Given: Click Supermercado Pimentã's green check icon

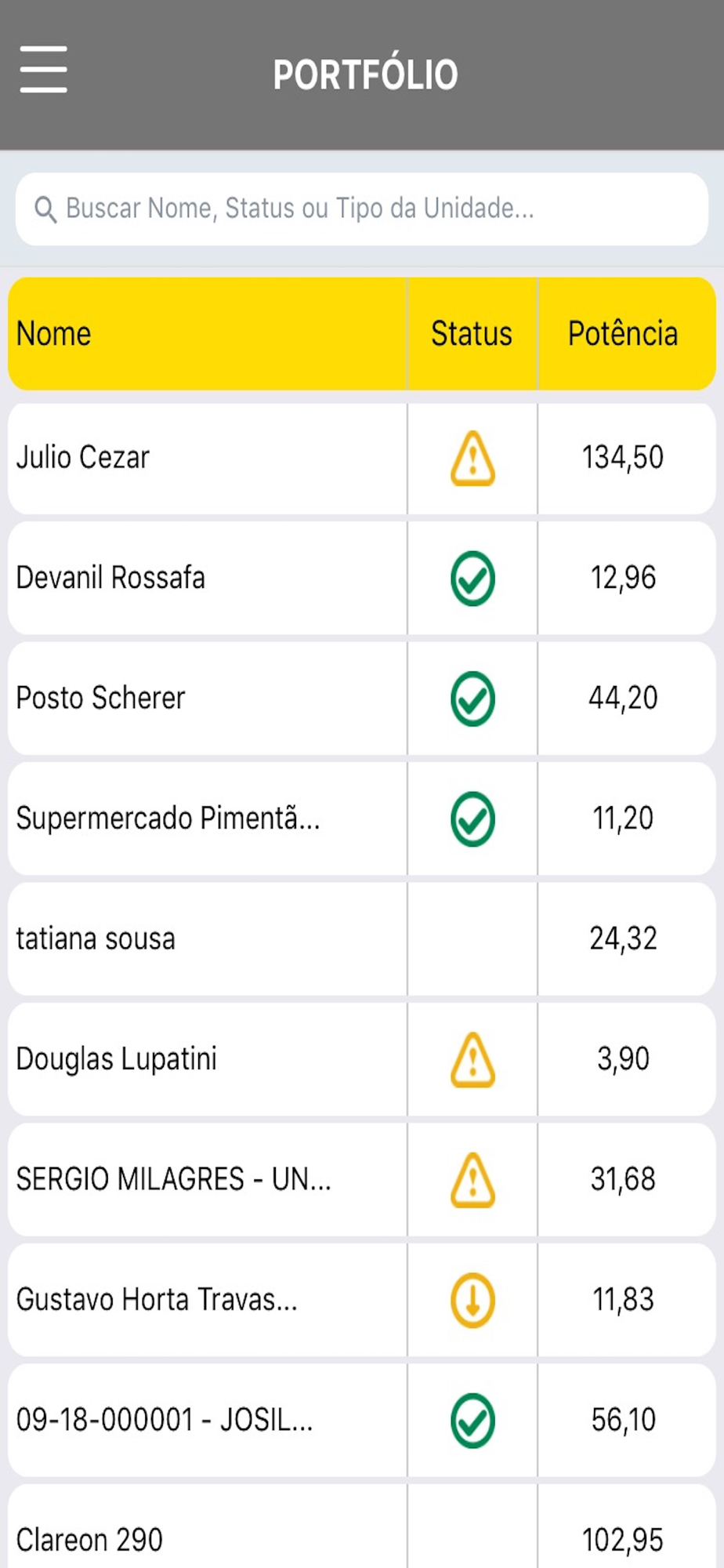Looking at the screenshot, I should (472, 819).
